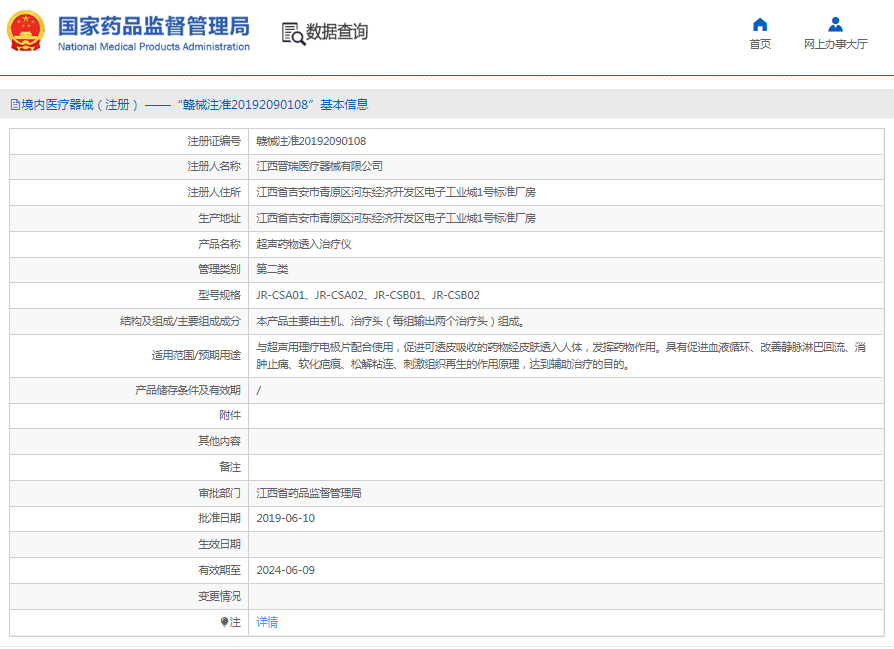The width and height of the screenshot is (894, 649).
Task: Click the 境内医疗器械(注册) breadcrumb heading
Action: [x=80, y=105]
